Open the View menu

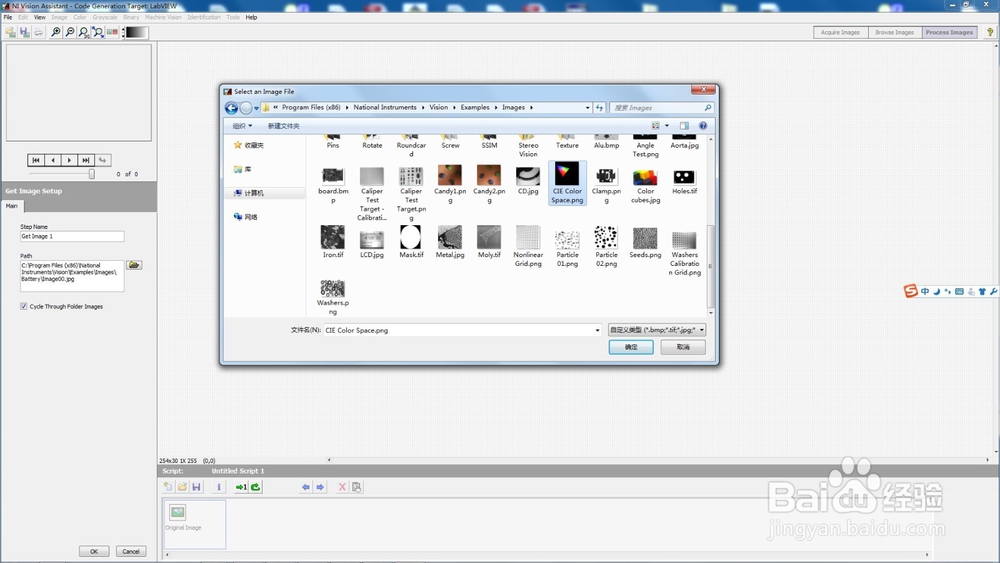40,17
